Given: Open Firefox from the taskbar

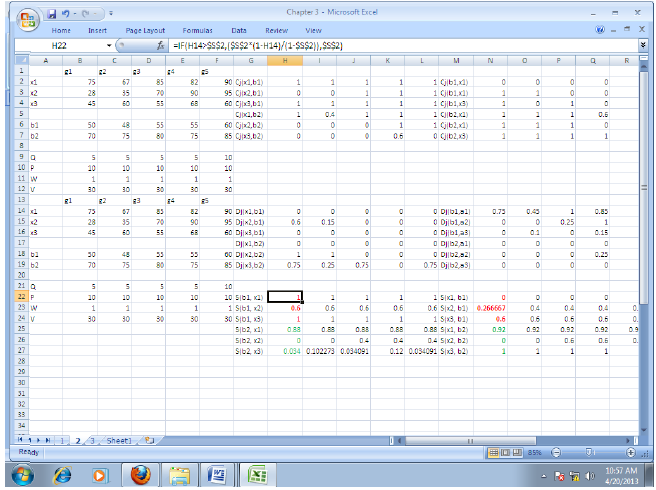Looking at the screenshot, I should point(139,474).
